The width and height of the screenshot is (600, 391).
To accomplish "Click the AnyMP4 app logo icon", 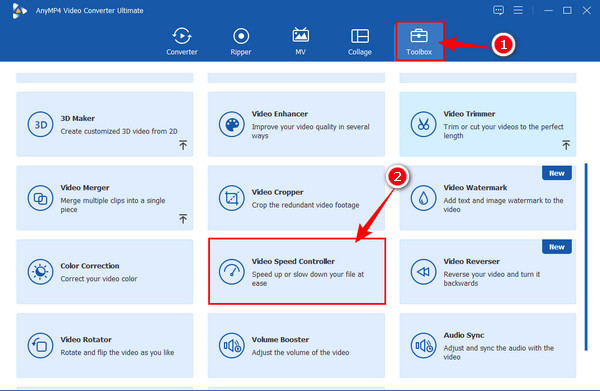I will 19,10.
